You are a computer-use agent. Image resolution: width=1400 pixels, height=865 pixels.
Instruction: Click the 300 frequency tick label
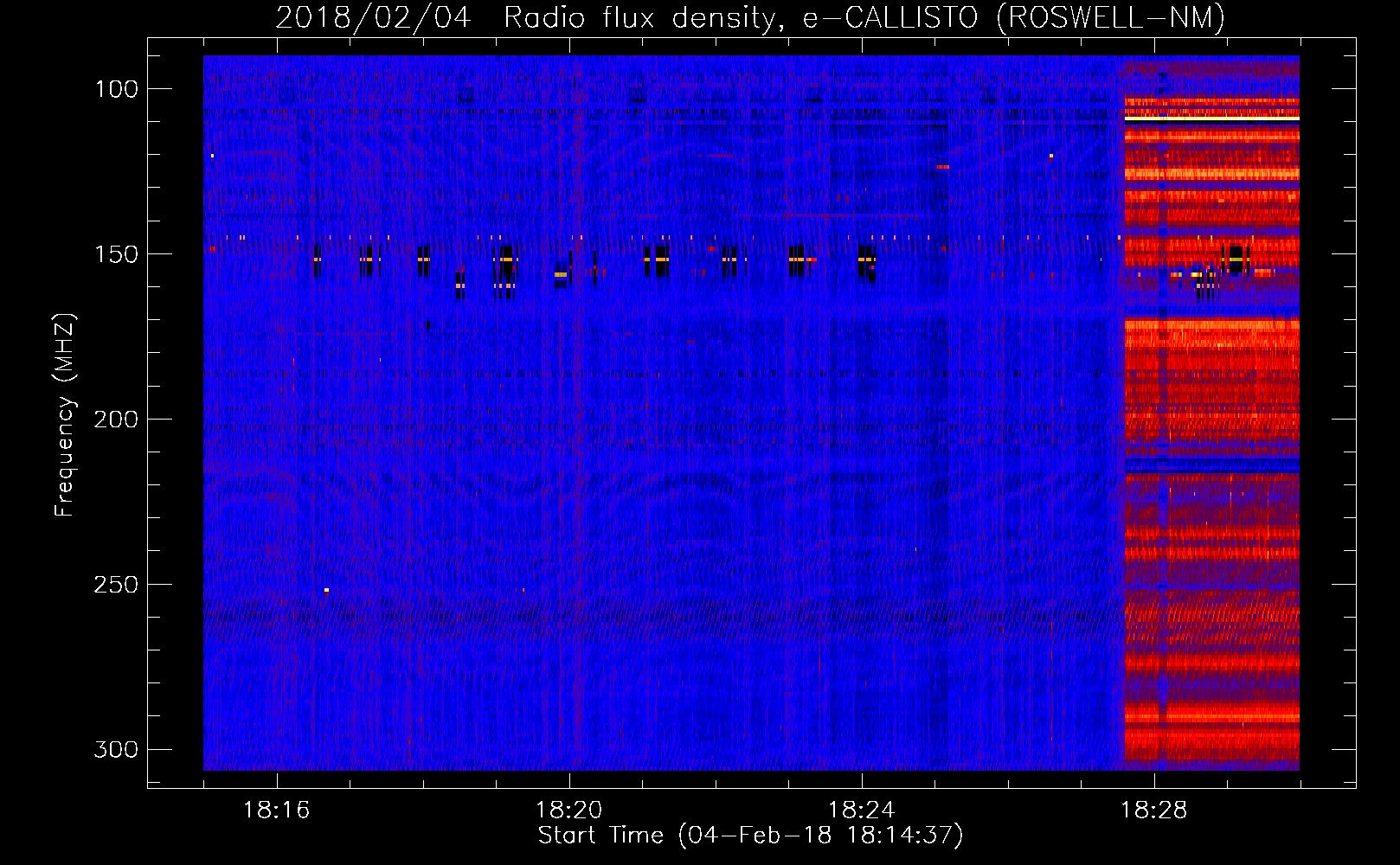[116, 749]
